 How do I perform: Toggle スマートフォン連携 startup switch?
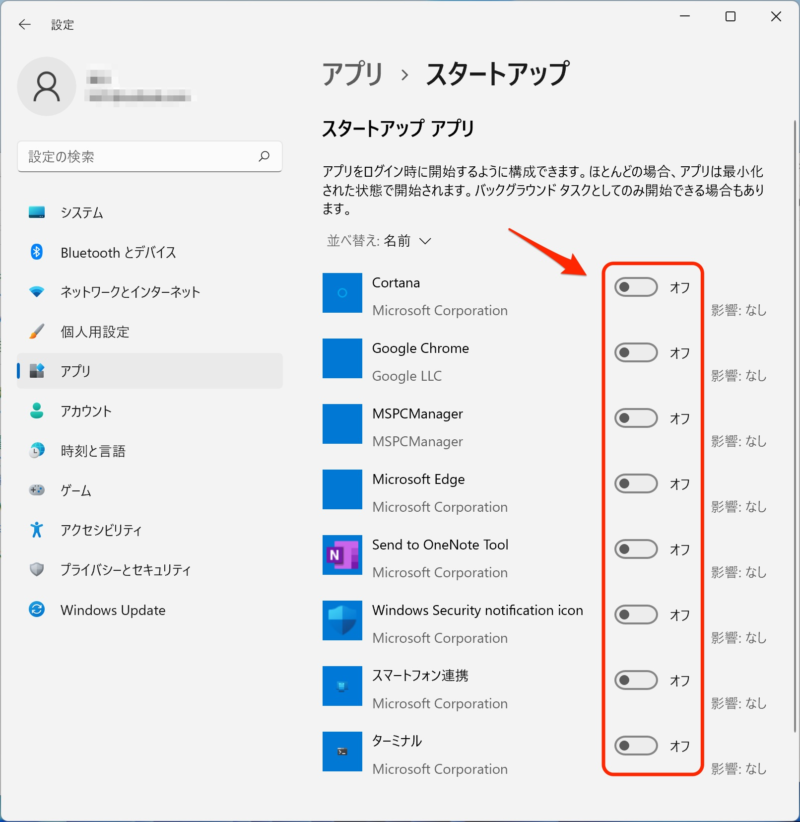[x=636, y=680]
